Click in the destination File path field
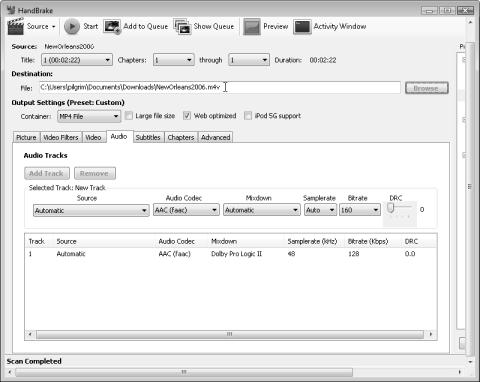Image resolution: width=480 pixels, height=382 pixels. point(220,88)
